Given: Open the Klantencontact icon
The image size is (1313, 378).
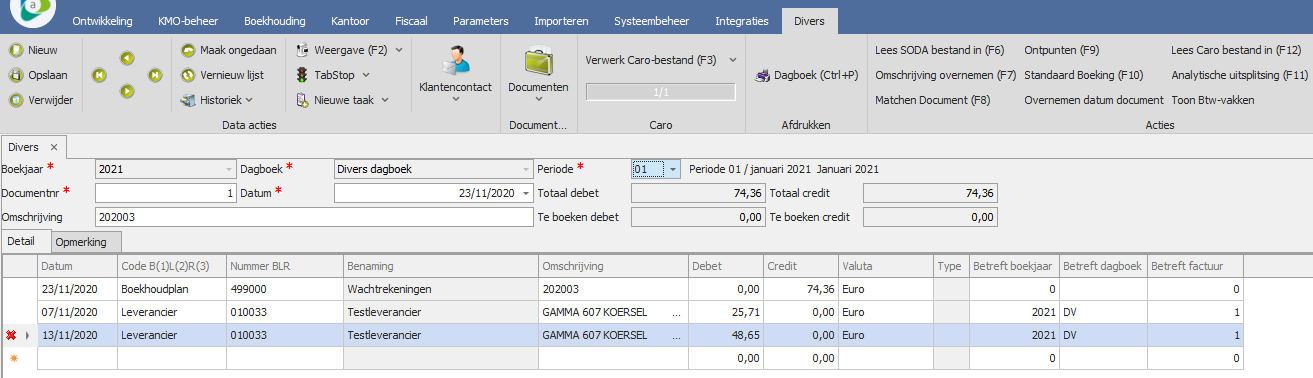Looking at the screenshot, I should point(455,60).
